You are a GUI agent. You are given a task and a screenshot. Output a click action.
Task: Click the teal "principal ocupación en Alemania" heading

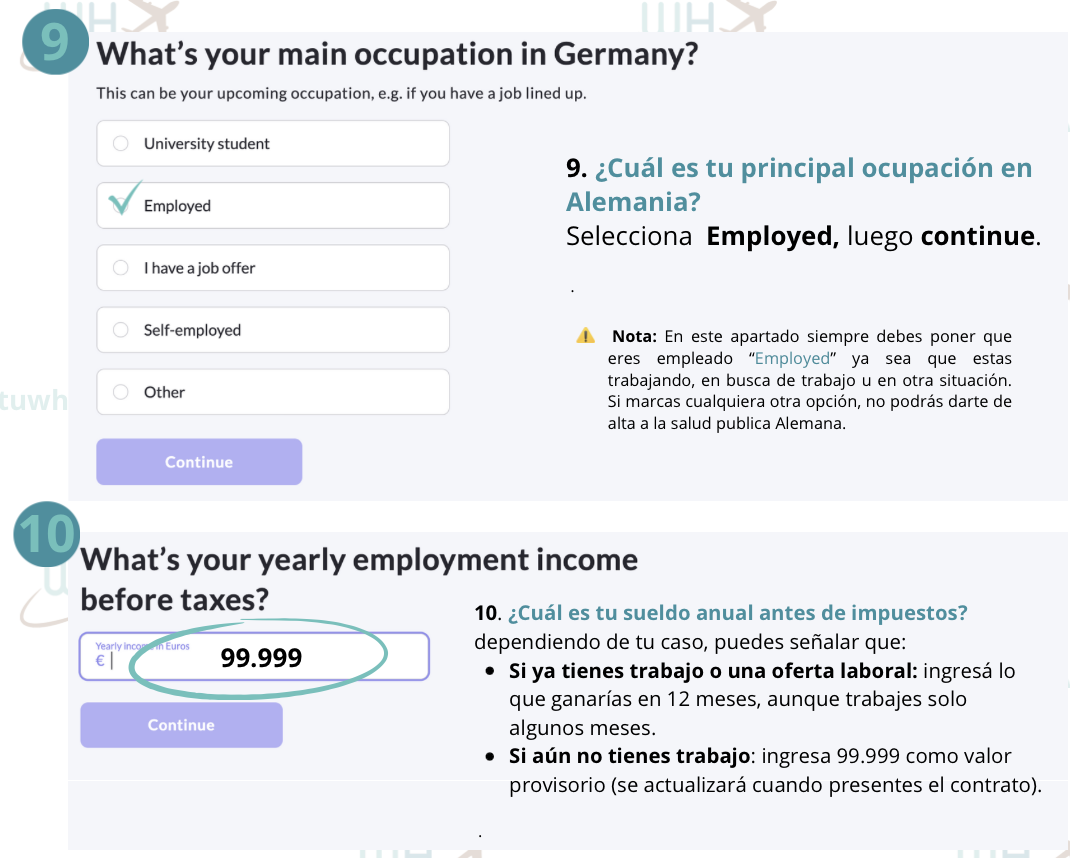(798, 184)
